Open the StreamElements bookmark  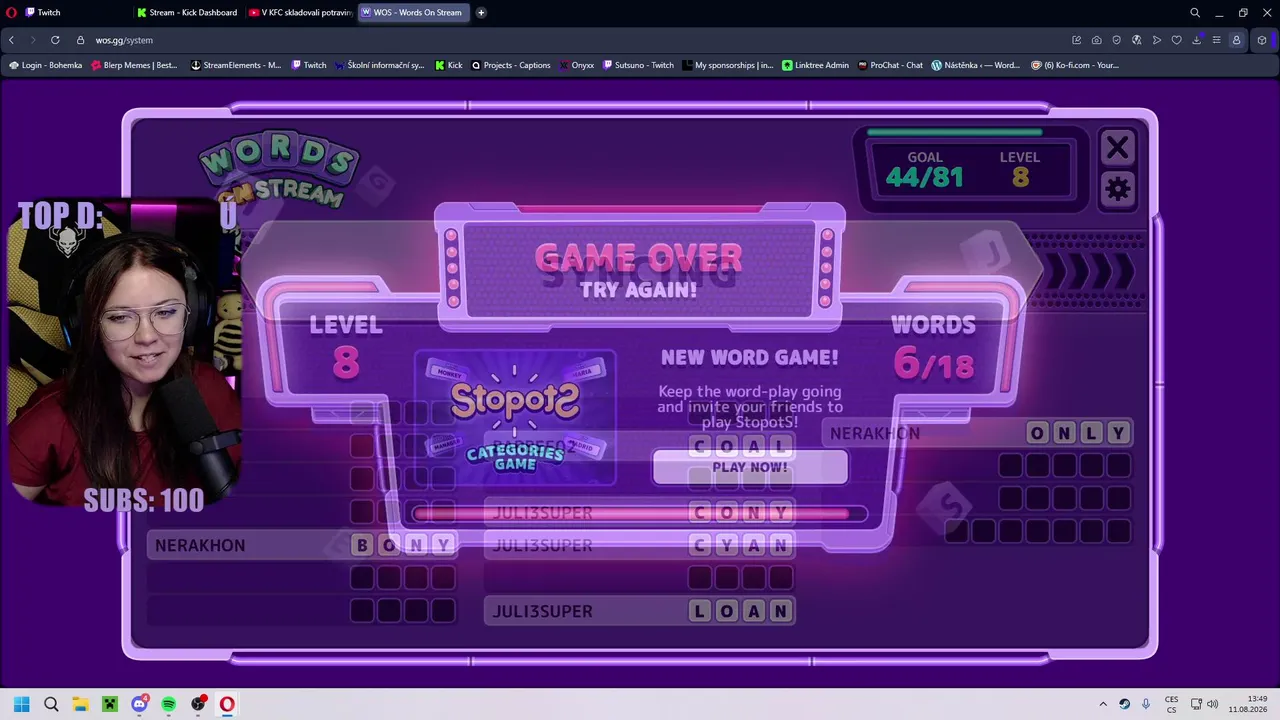tap(236, 65)
